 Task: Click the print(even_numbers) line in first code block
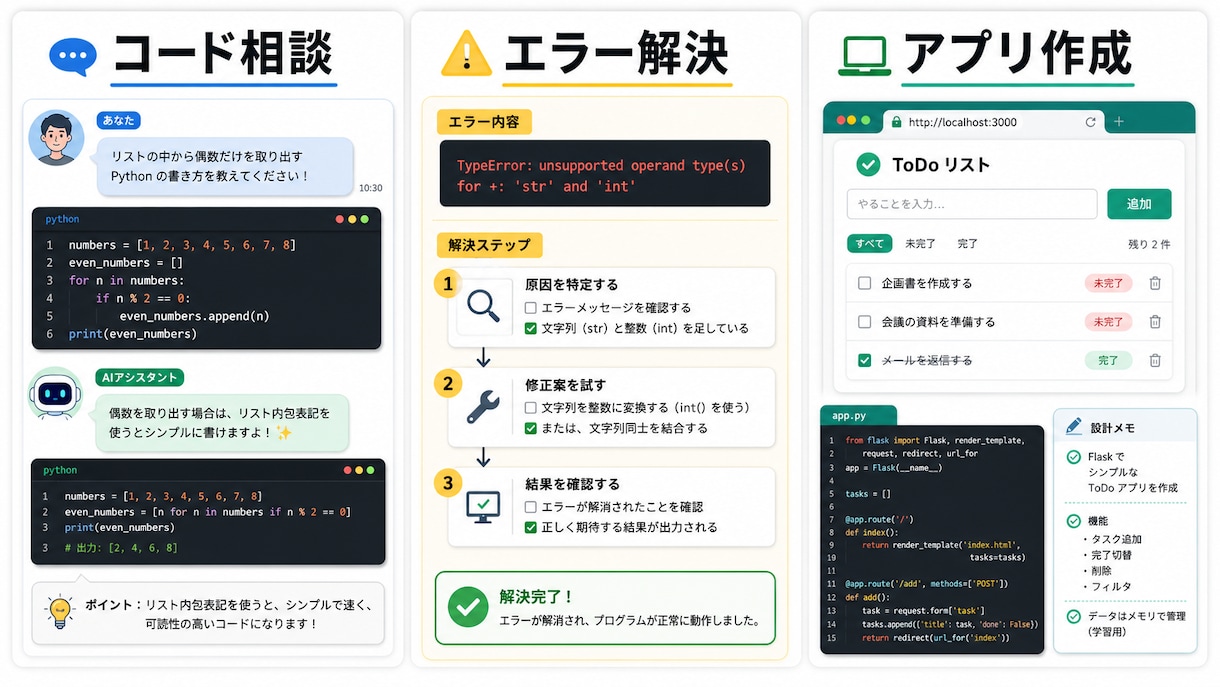(x=133, y=334)
